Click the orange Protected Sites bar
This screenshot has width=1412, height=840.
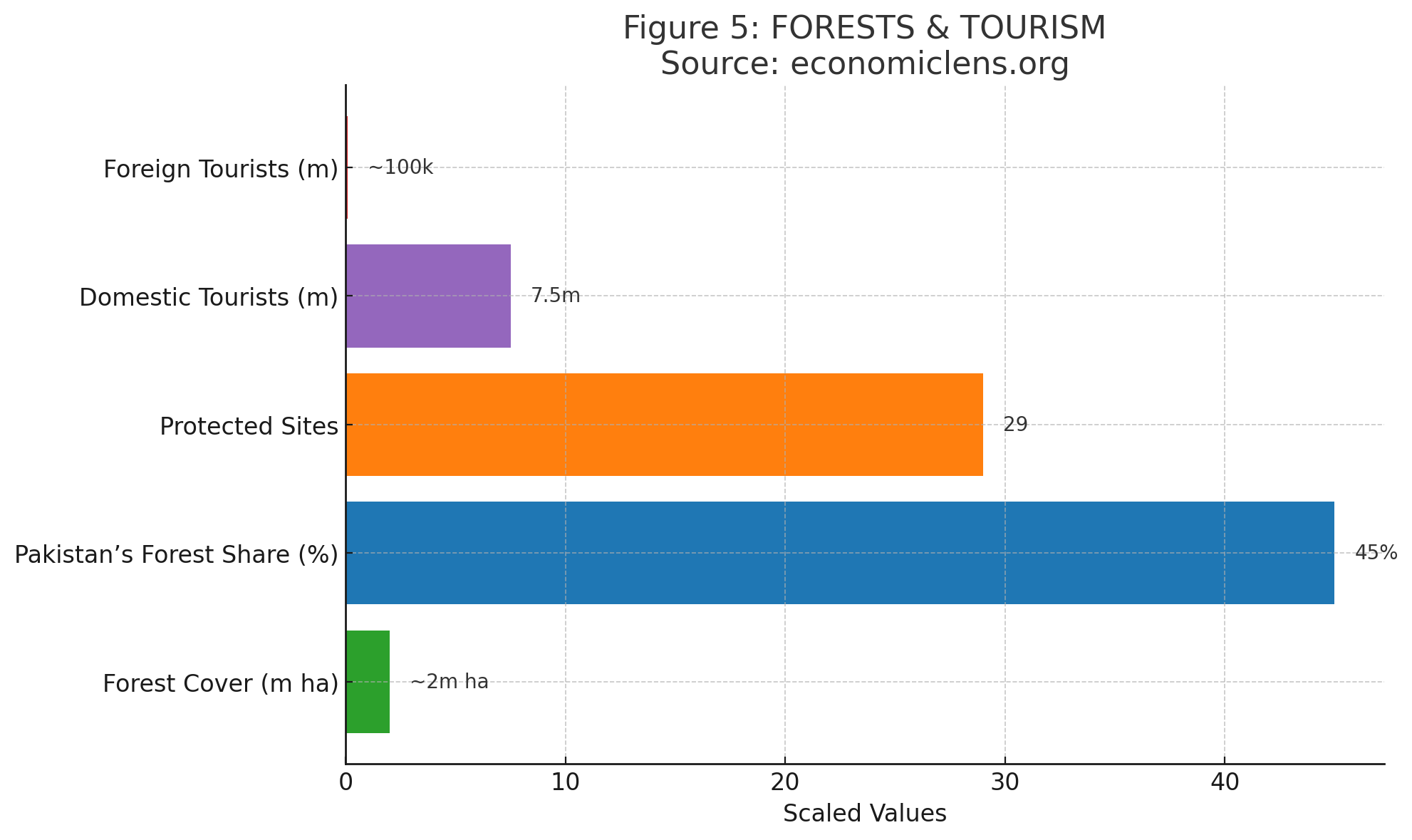coord(664,425)
